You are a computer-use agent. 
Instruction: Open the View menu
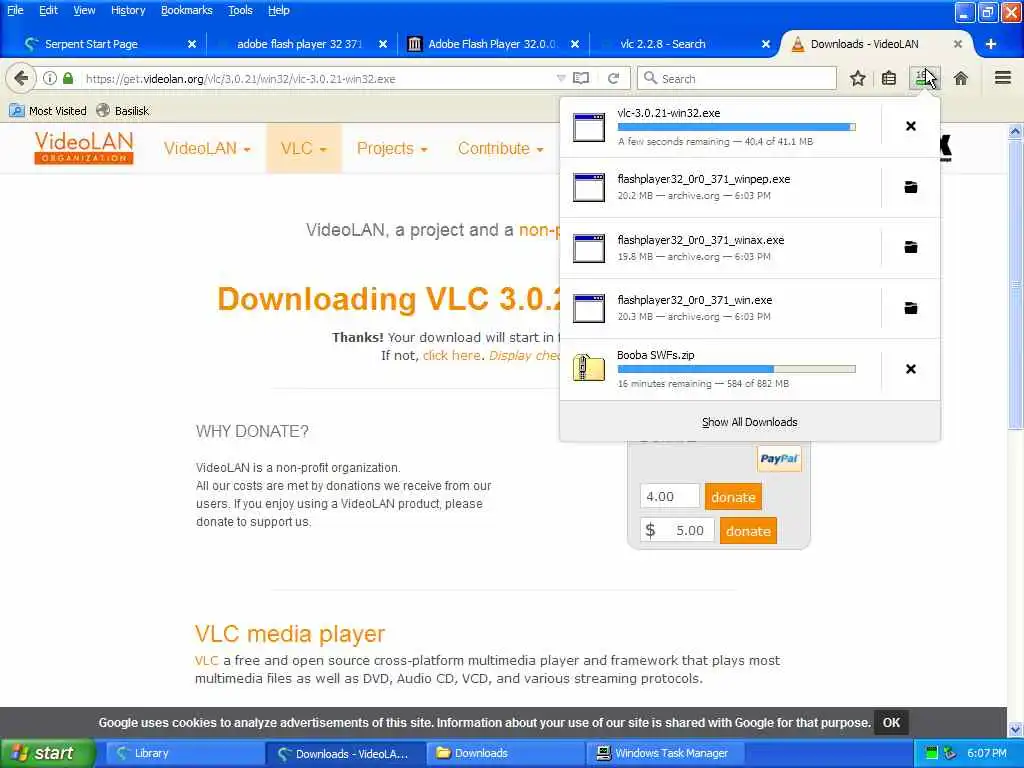(84, 10)
